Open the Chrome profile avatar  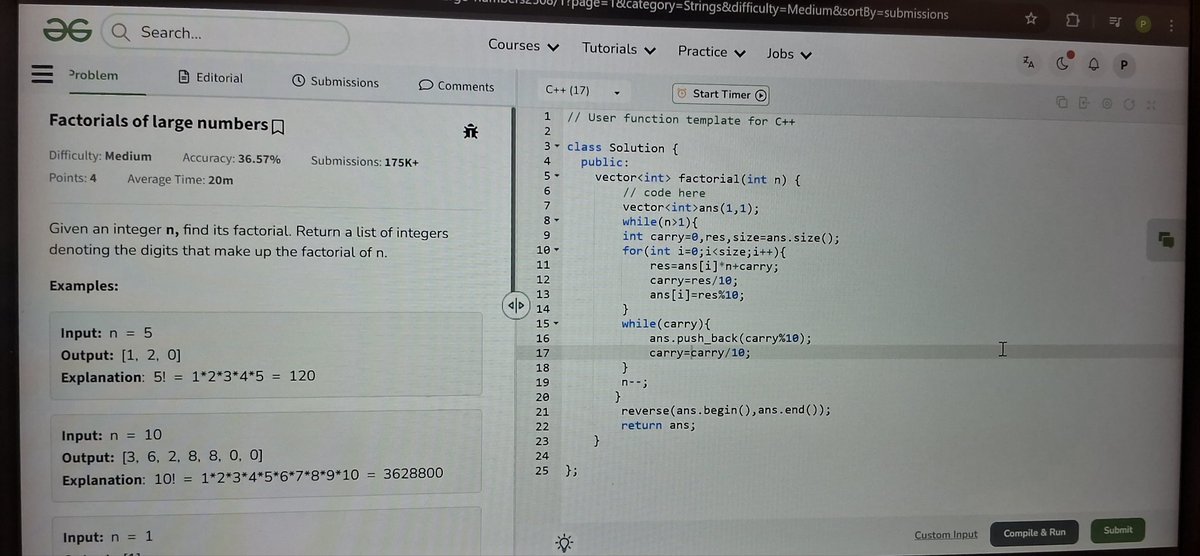tap(1142, 23)
